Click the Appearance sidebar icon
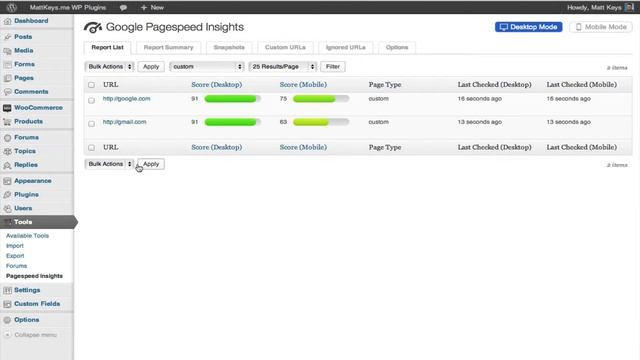The width and height of the screenshot is (640, 360). [7, 181]
